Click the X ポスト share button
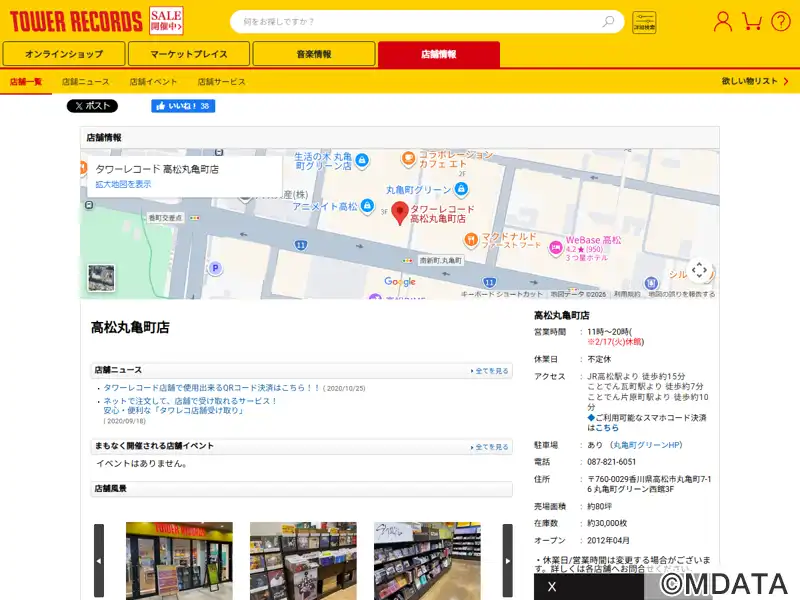Screen dimensions: 800x600 [92, 106]
